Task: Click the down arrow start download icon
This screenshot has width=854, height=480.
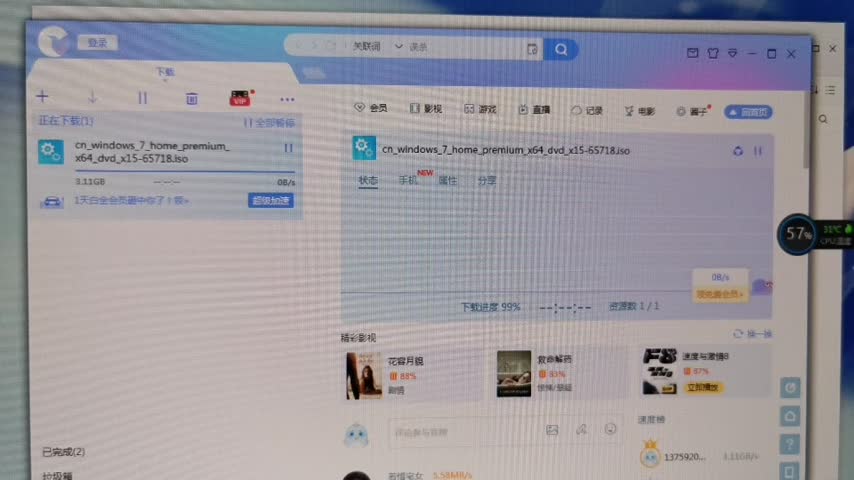Action: point(92,98)
